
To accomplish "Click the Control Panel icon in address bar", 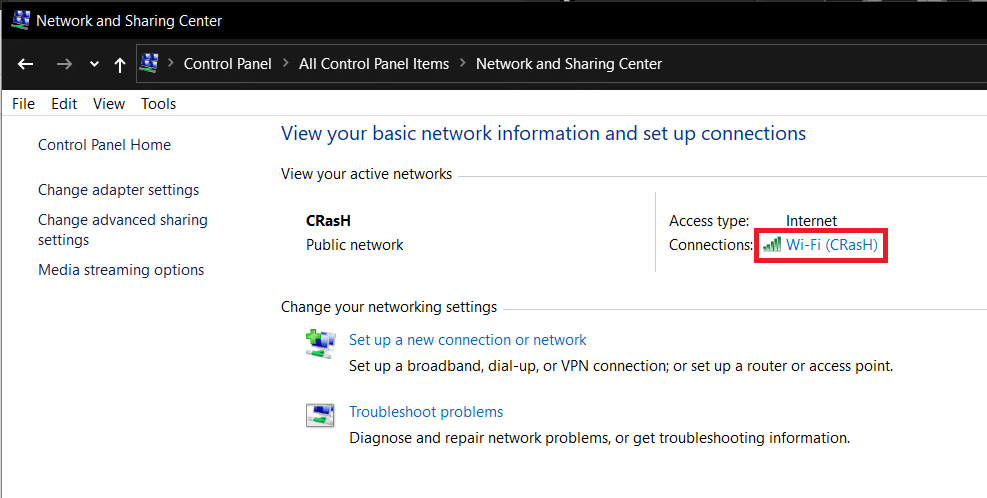I will click(150, 63).
